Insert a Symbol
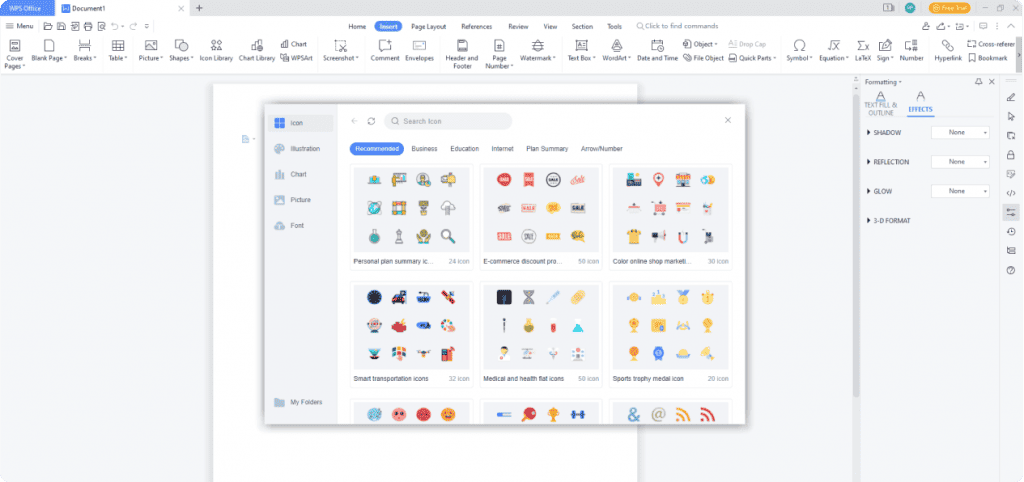The width and height of the screenshot is (1024, 482). [799, 50]
